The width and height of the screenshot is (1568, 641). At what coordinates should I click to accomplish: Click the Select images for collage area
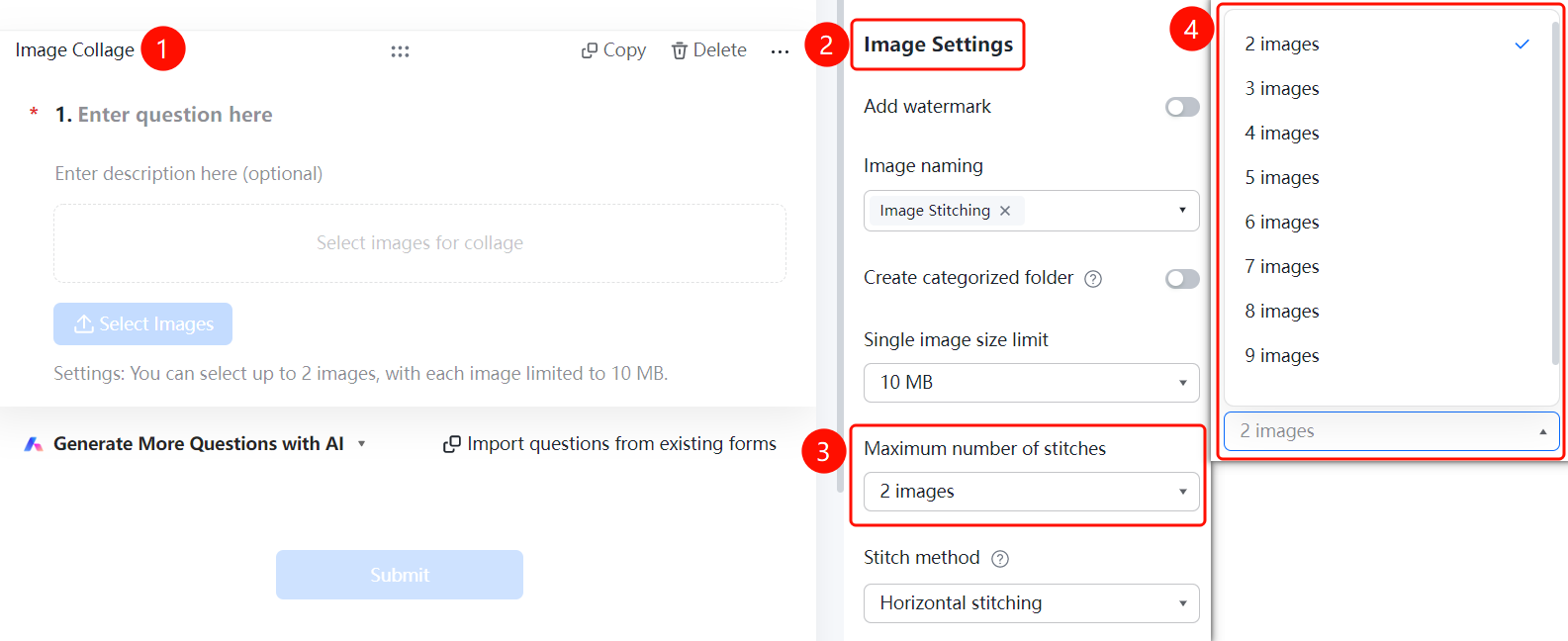419,243
